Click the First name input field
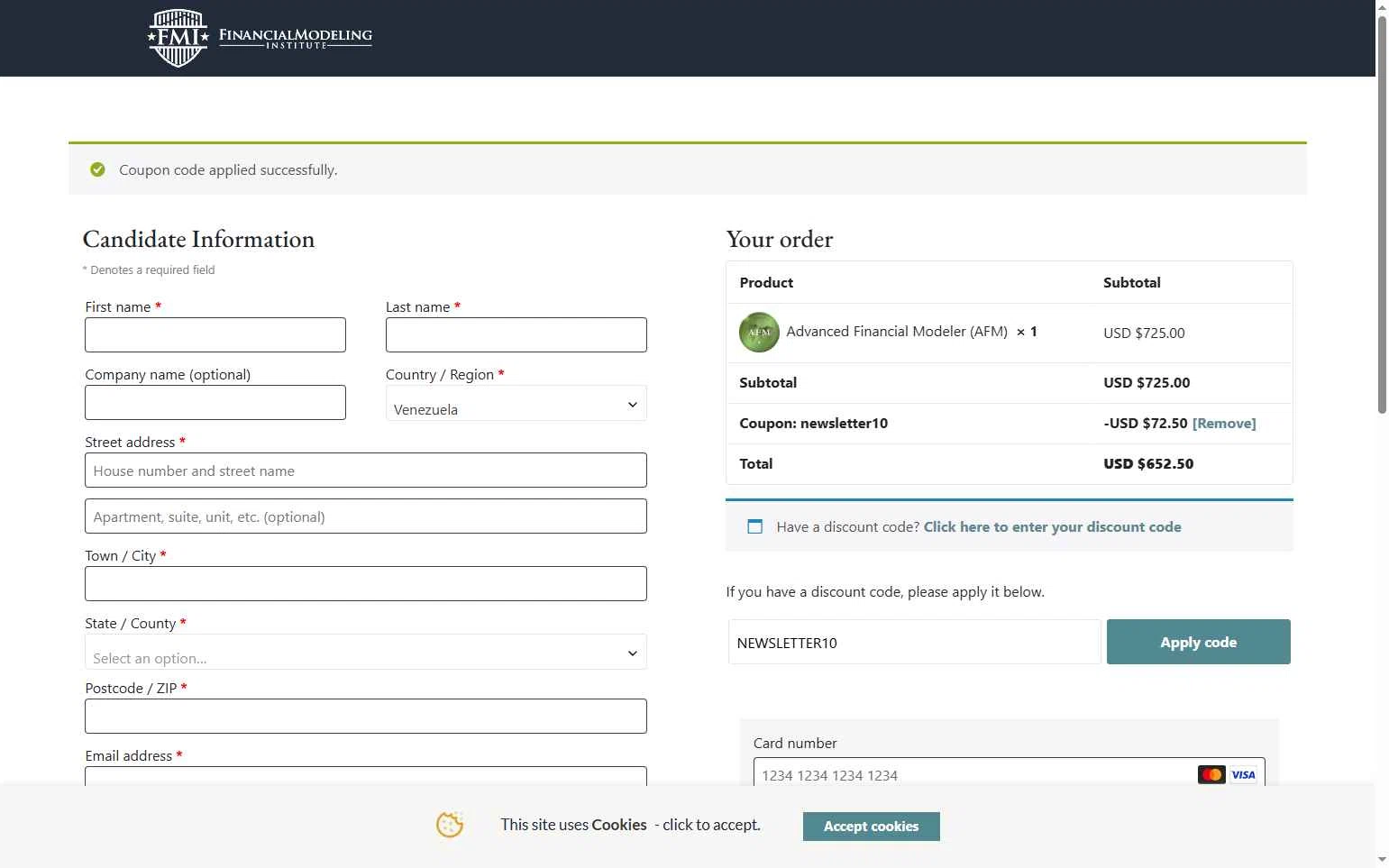The width and height of the screenshot is (1389, 868). click(x=215, y=335)
